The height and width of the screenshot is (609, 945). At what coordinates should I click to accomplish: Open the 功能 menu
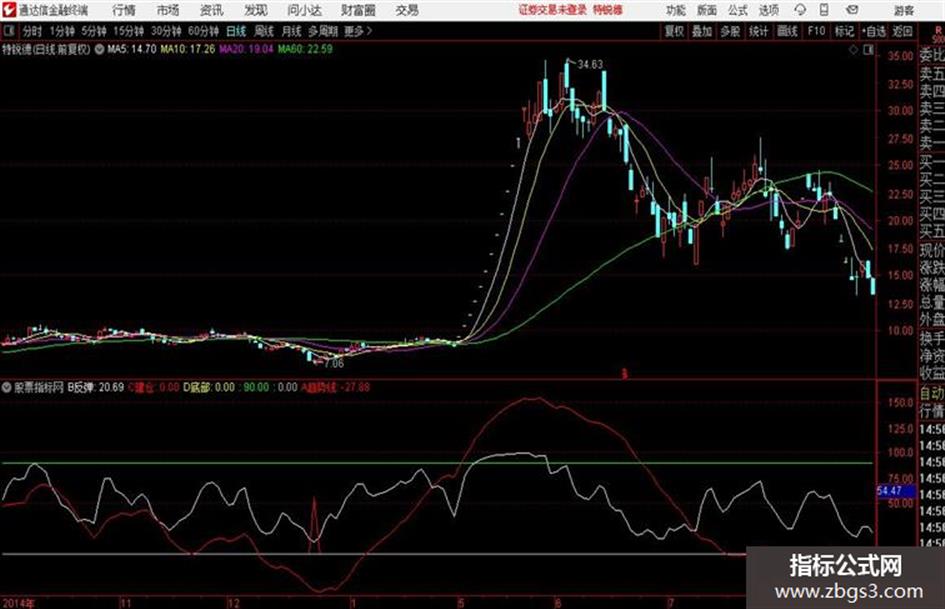676,10
